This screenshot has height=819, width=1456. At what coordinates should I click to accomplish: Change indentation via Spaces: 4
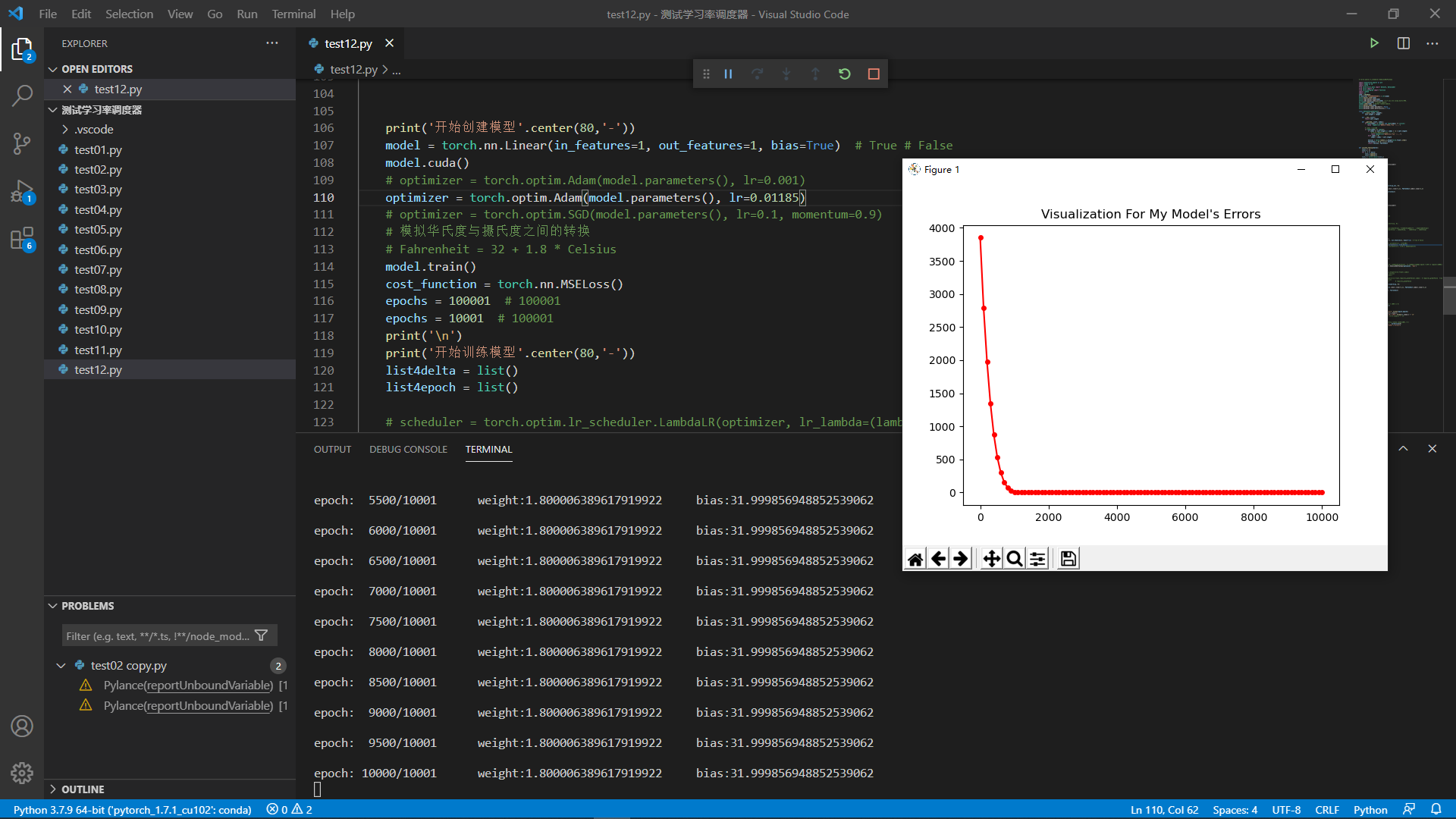1235,809
